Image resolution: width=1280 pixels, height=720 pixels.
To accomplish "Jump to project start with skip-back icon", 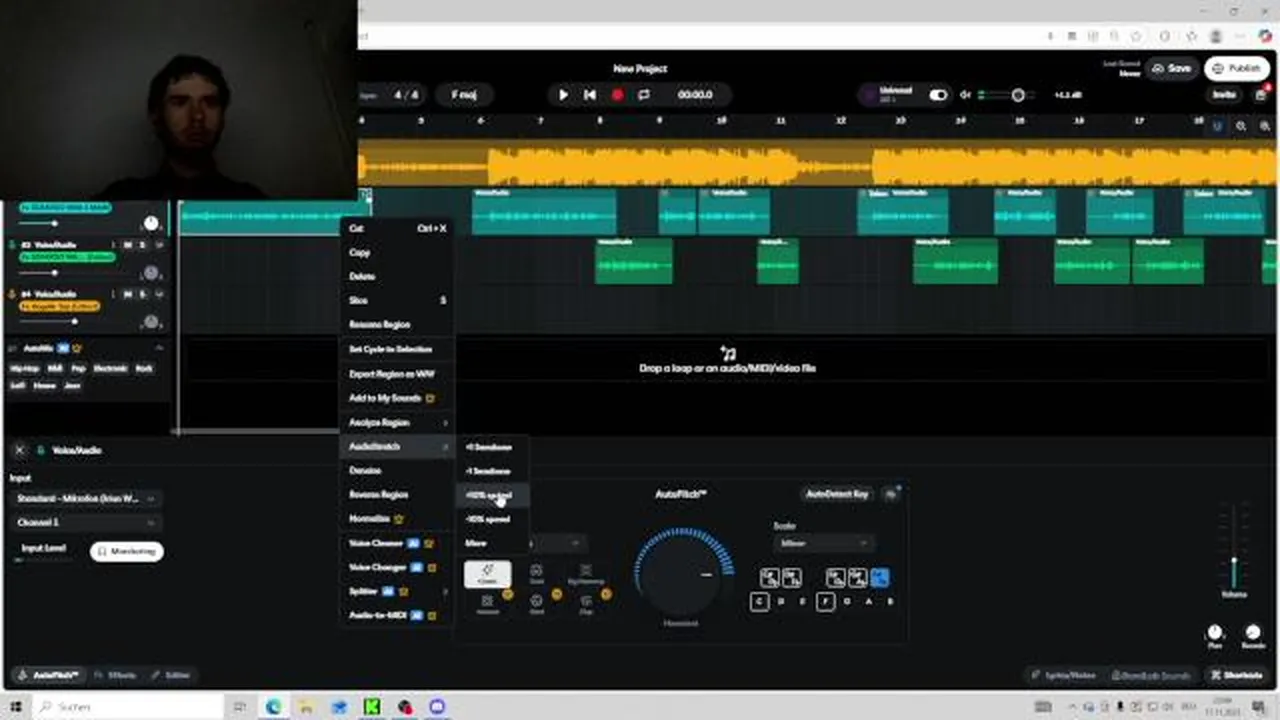I will point(590,95).
